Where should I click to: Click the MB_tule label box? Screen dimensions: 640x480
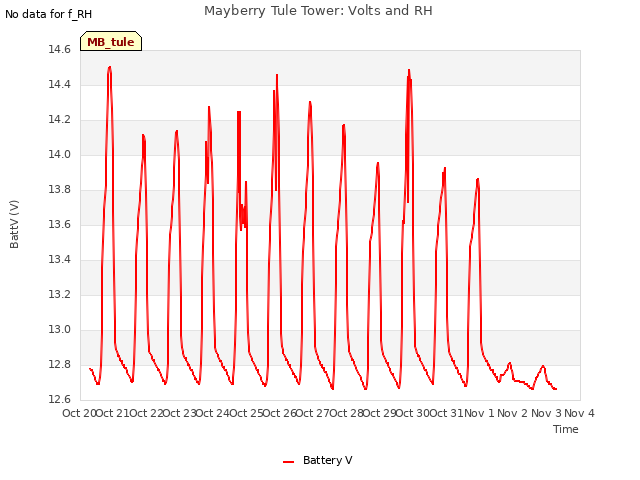(x=111, y=41)
